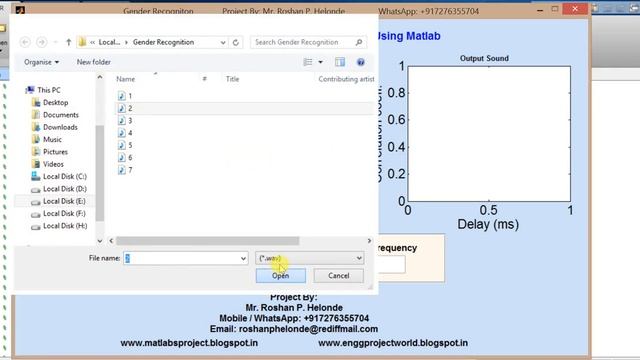Click the horizontal scrollbar thumb
Viewport: 640px width, 360px height.
(x=207, y=241)
